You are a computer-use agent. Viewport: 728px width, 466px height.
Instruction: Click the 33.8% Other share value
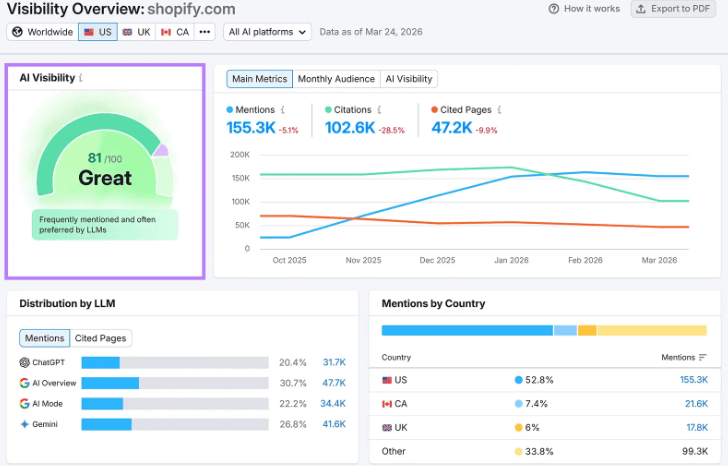[x=539, y=452]
